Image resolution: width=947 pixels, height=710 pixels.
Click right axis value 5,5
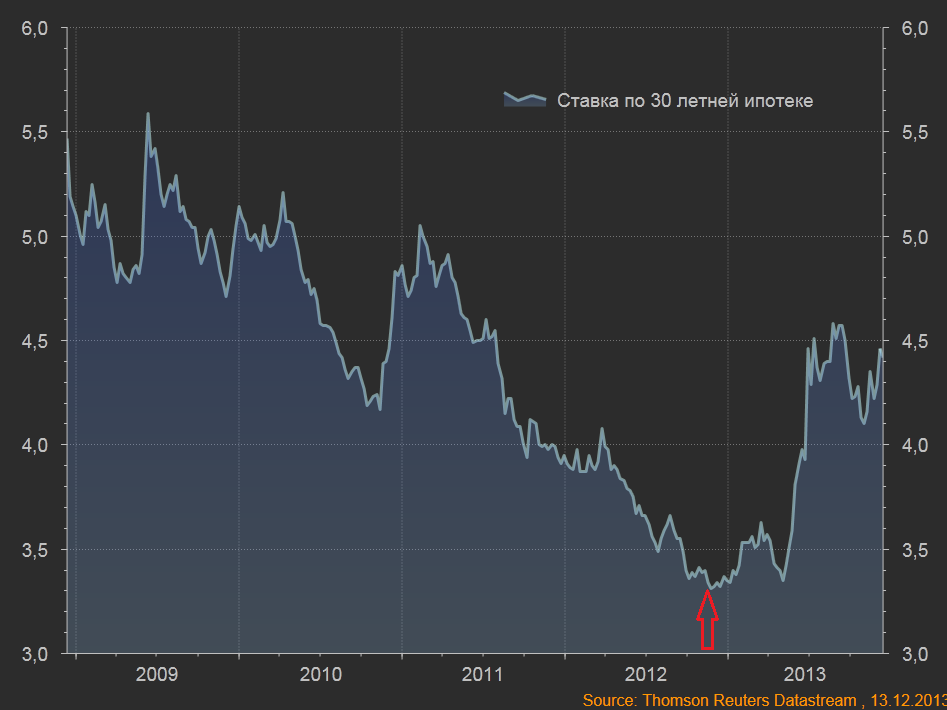click(914, 133)
